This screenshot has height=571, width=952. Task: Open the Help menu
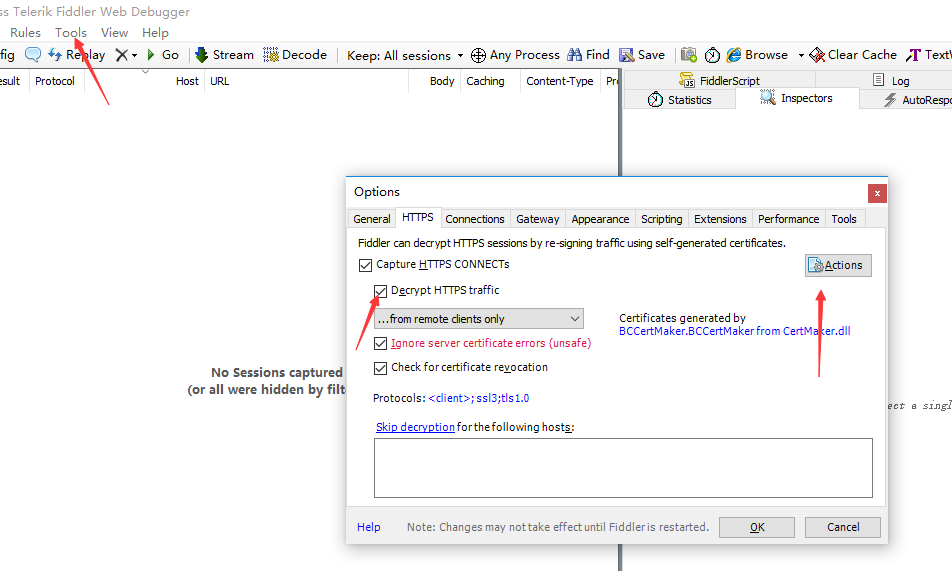(155, 33)
